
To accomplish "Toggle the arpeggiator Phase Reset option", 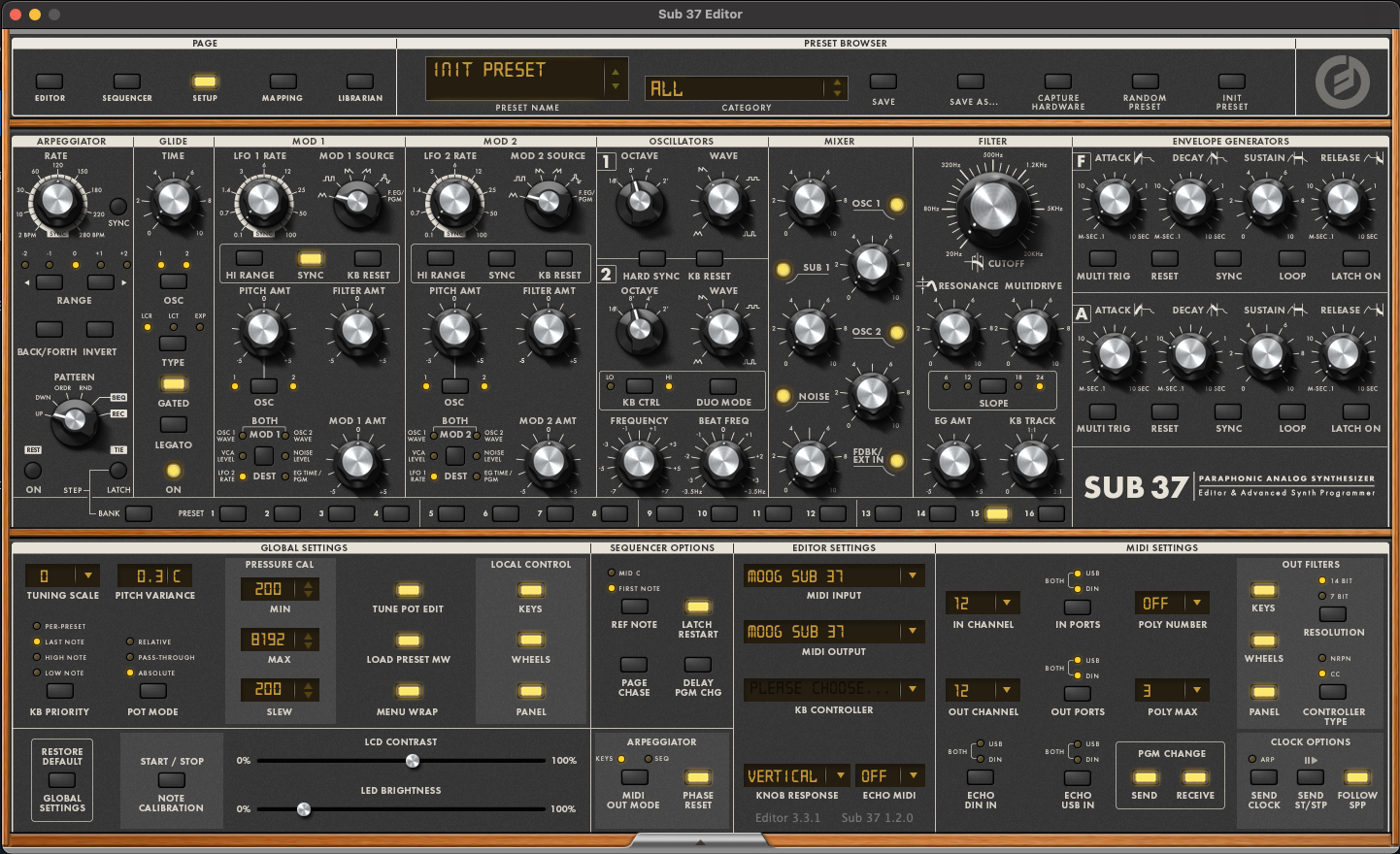I will click(698, 777).
